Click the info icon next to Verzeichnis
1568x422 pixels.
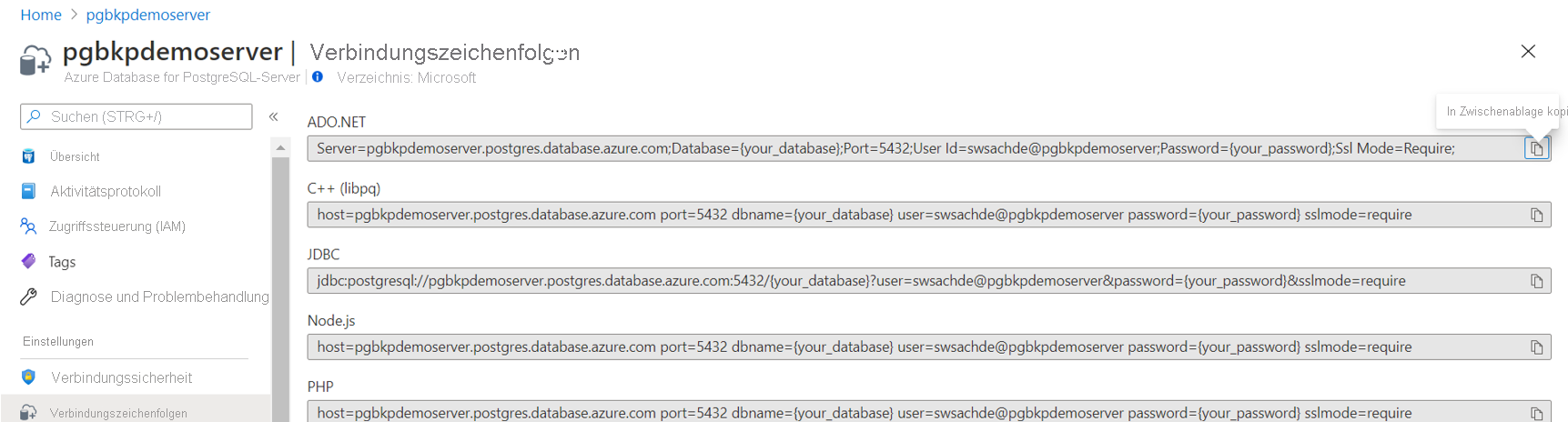[x=318, y=76]
